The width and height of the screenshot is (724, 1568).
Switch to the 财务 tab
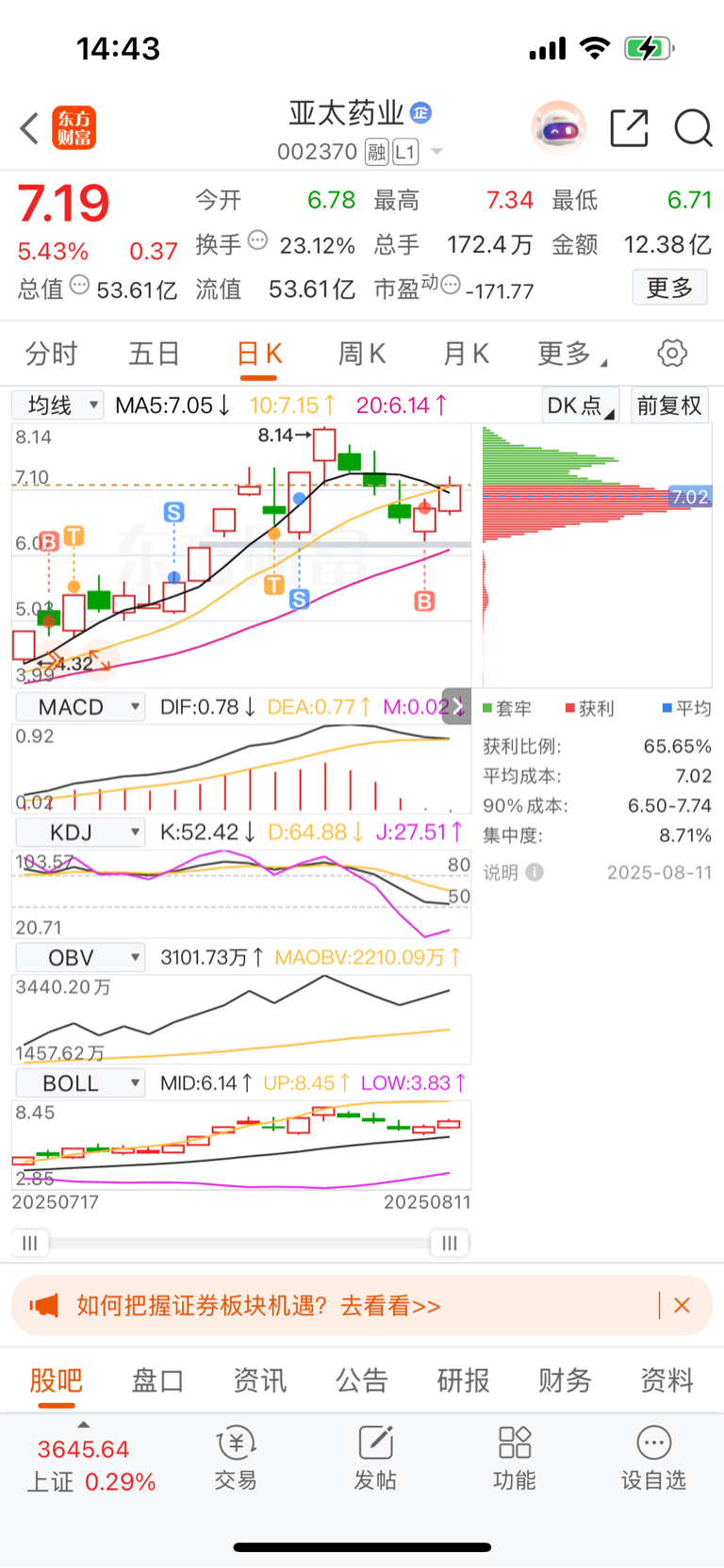[x=566, y=1380]
